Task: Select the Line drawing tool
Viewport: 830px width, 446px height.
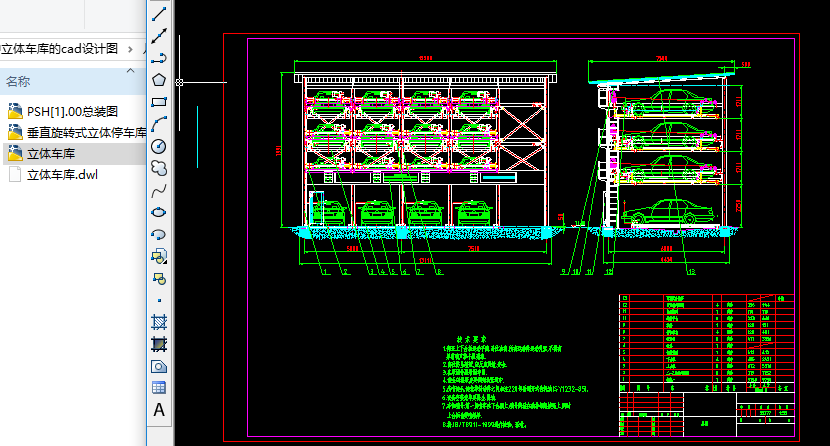Action: click(159, 14)
